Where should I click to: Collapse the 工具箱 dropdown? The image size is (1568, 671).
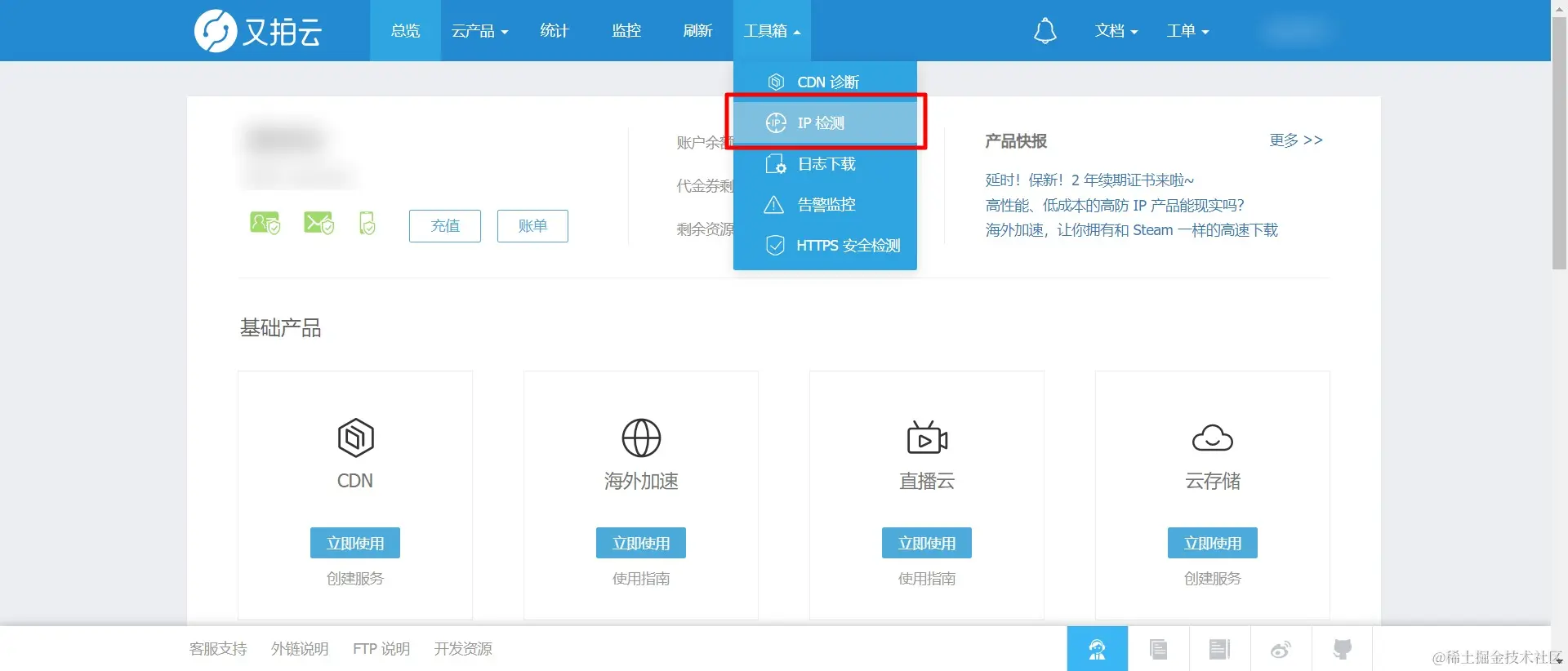772,31
